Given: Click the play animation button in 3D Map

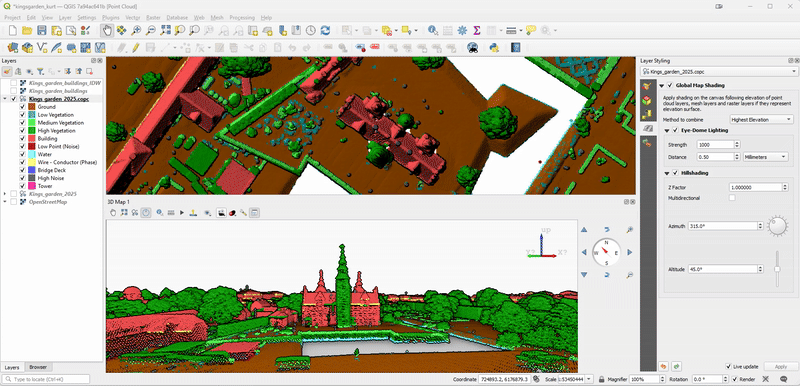Looking at the screenshot, I should coord(182,213).
